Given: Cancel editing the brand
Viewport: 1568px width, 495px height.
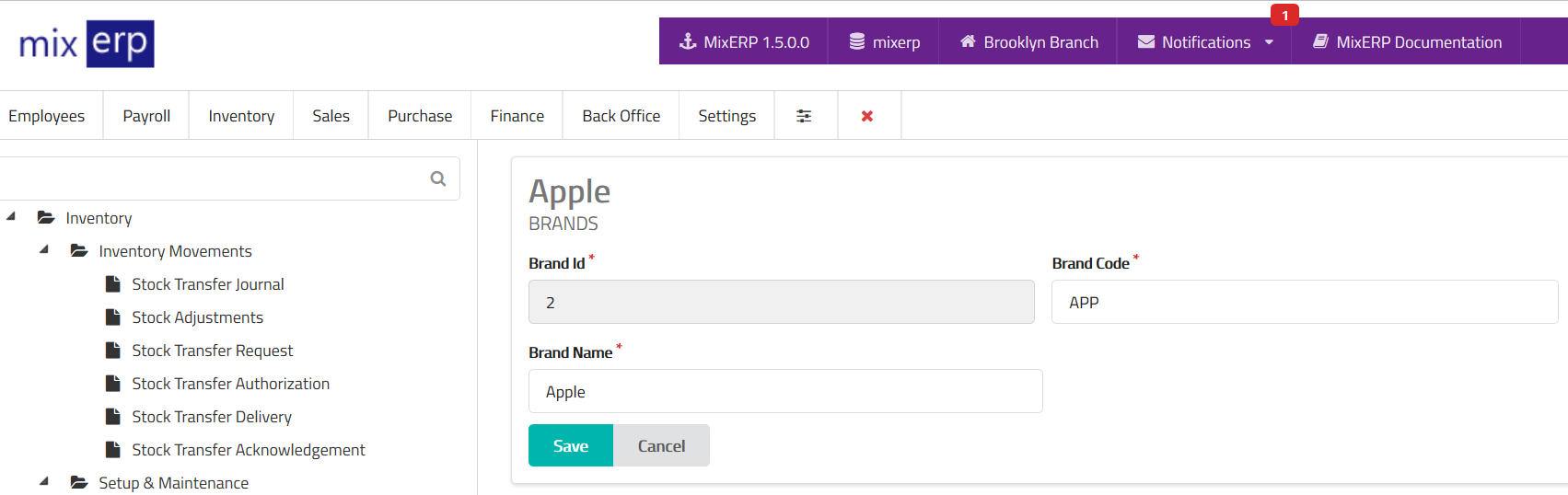Looking at the screenshot, I should click(661, 446).
